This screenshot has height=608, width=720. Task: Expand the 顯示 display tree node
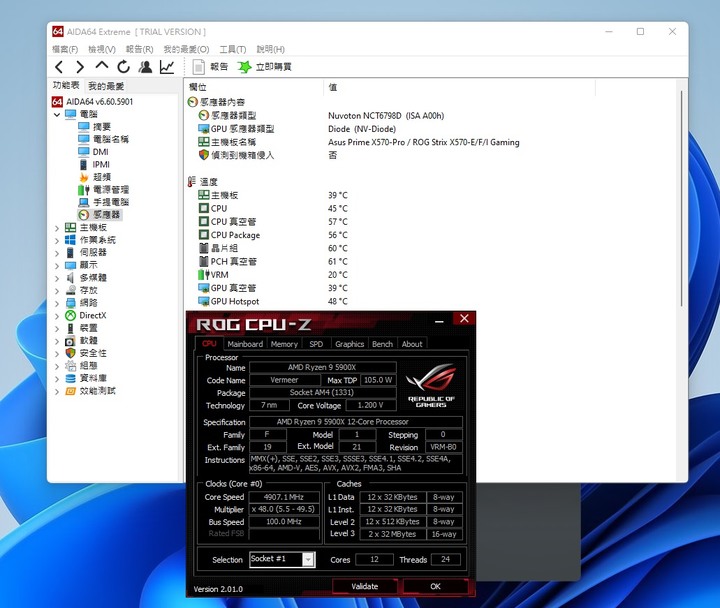pos(57,265)
